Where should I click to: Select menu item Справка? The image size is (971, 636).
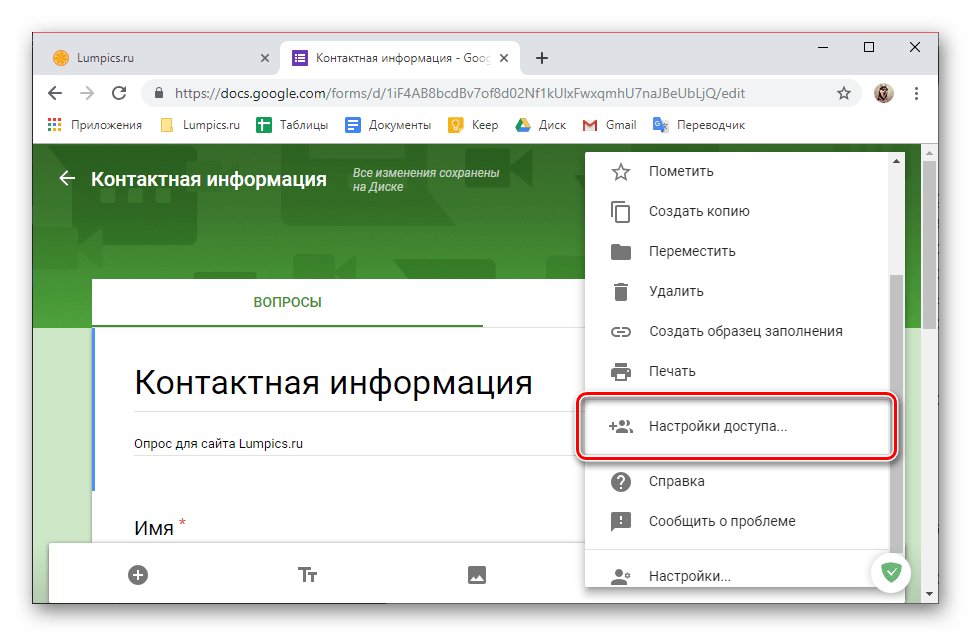pyautogui.click(x=737, y=481)
